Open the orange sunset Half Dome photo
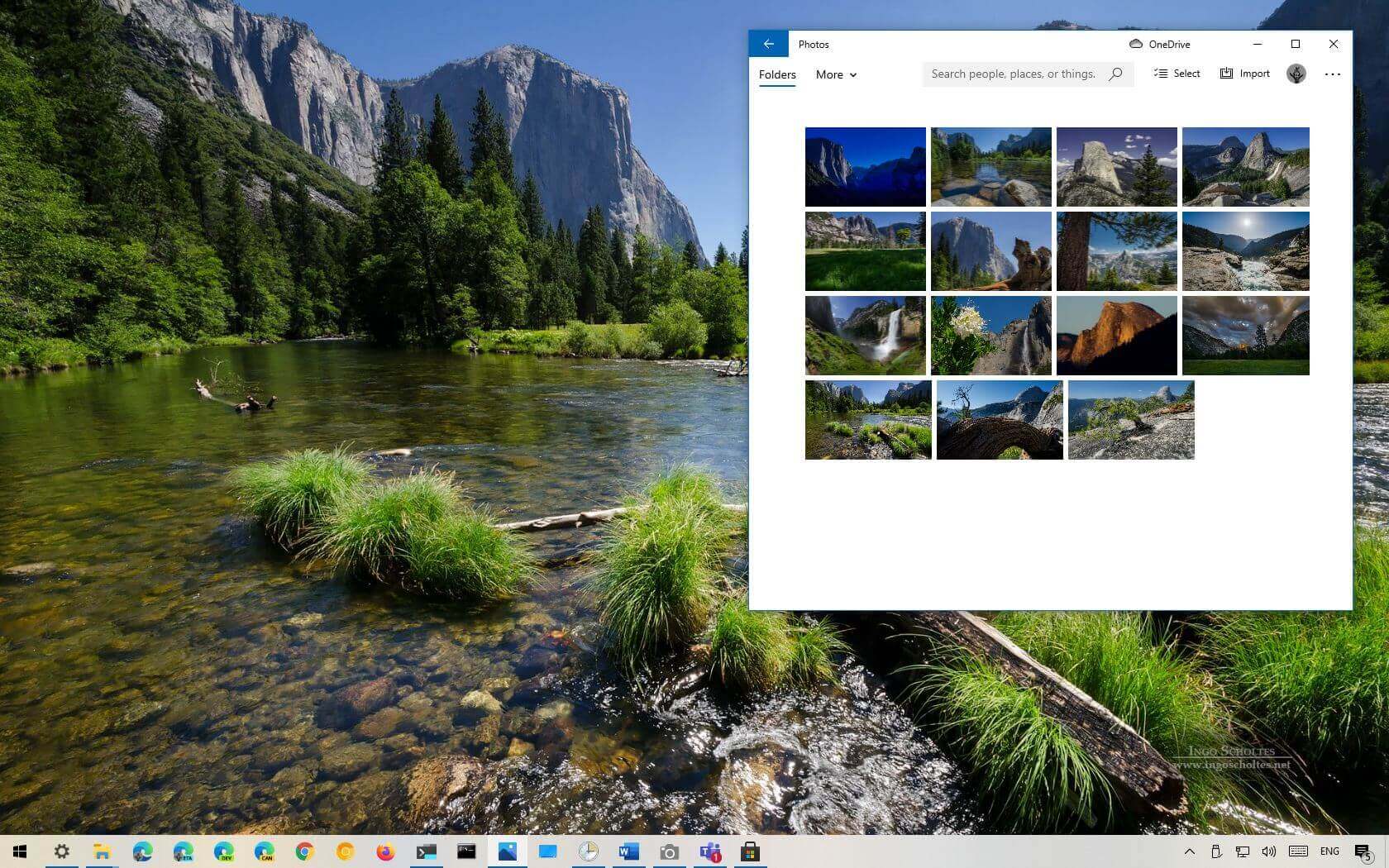 (1116, 336)
